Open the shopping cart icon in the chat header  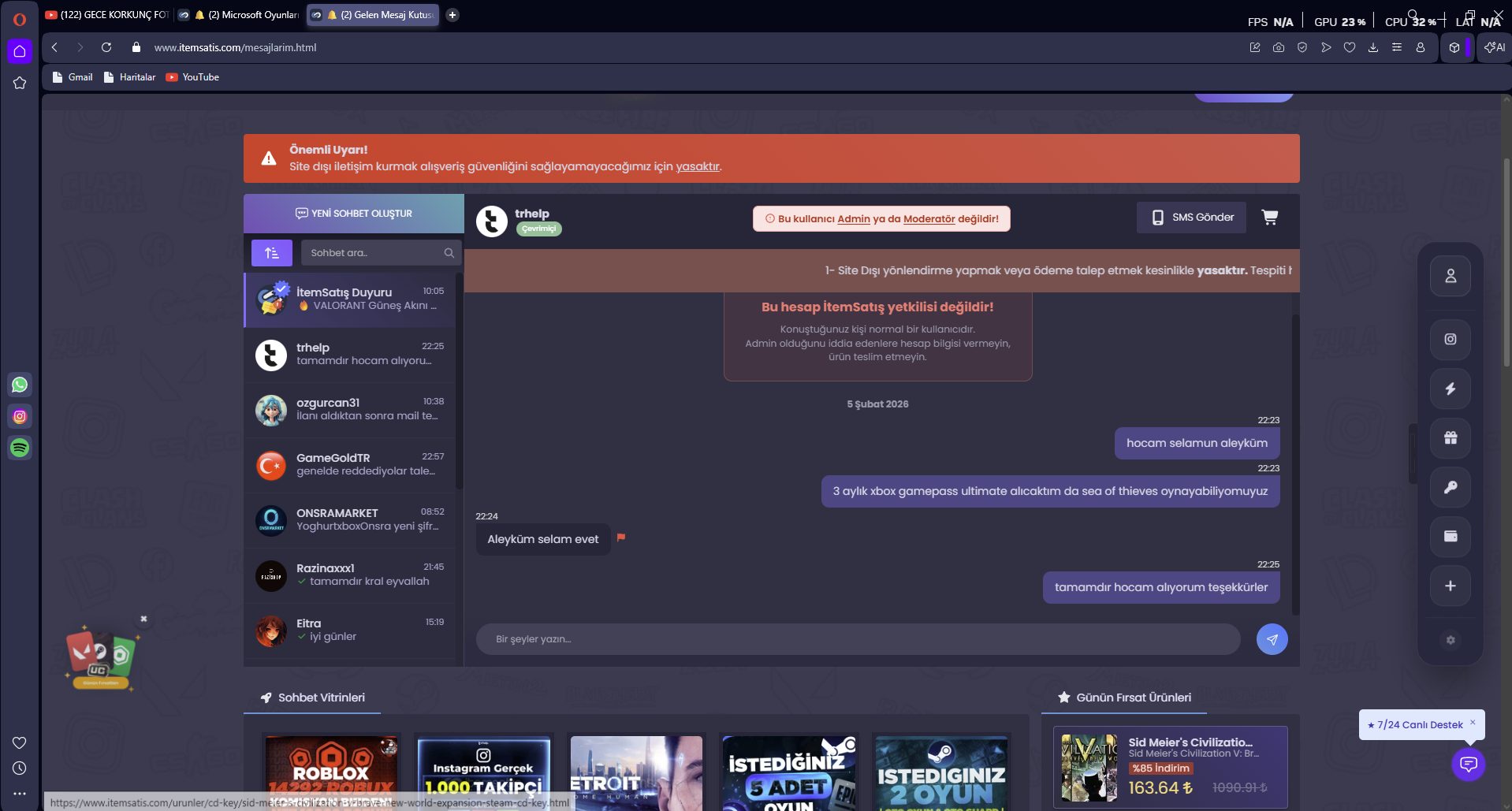coord(1270,218)
